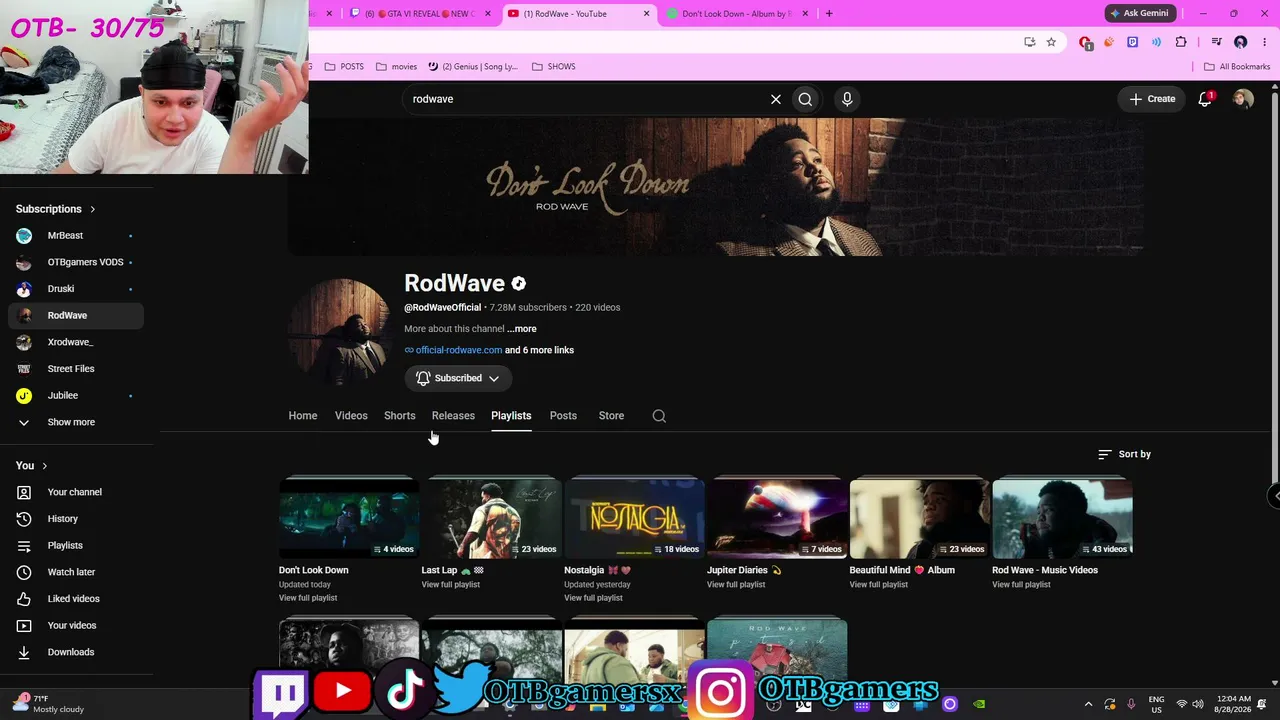Click the Create button
The width and height of the screenshot is (1280, 720).
pyautogui.click(x=1153, y=99)
